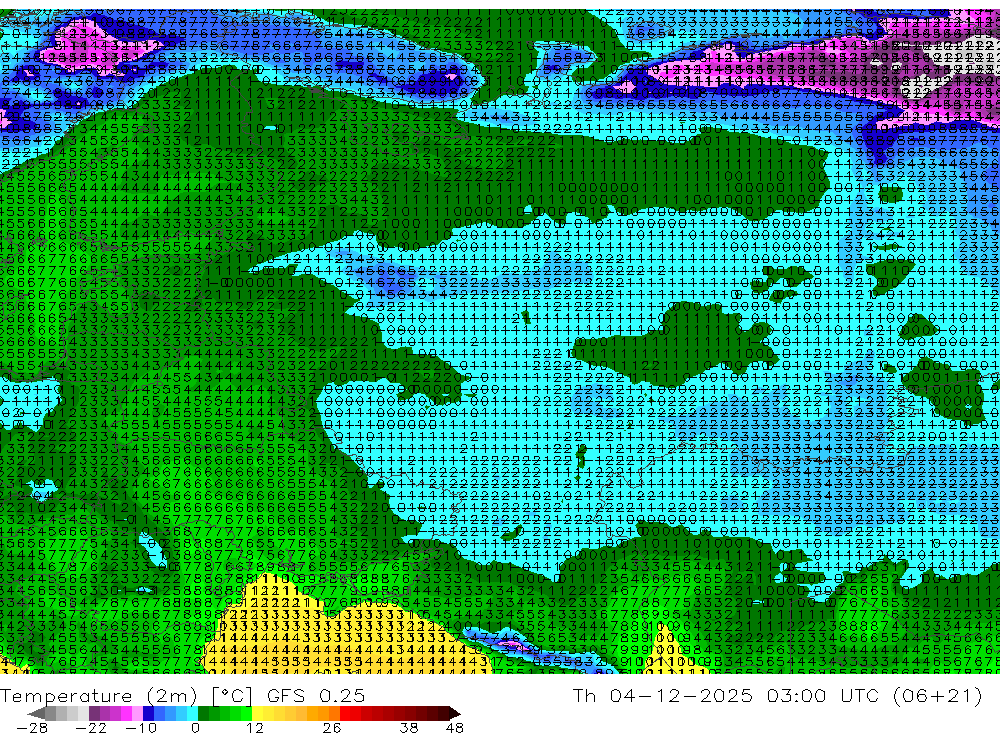
Task: Click the '26' legend value
Action: click(332, 728)
